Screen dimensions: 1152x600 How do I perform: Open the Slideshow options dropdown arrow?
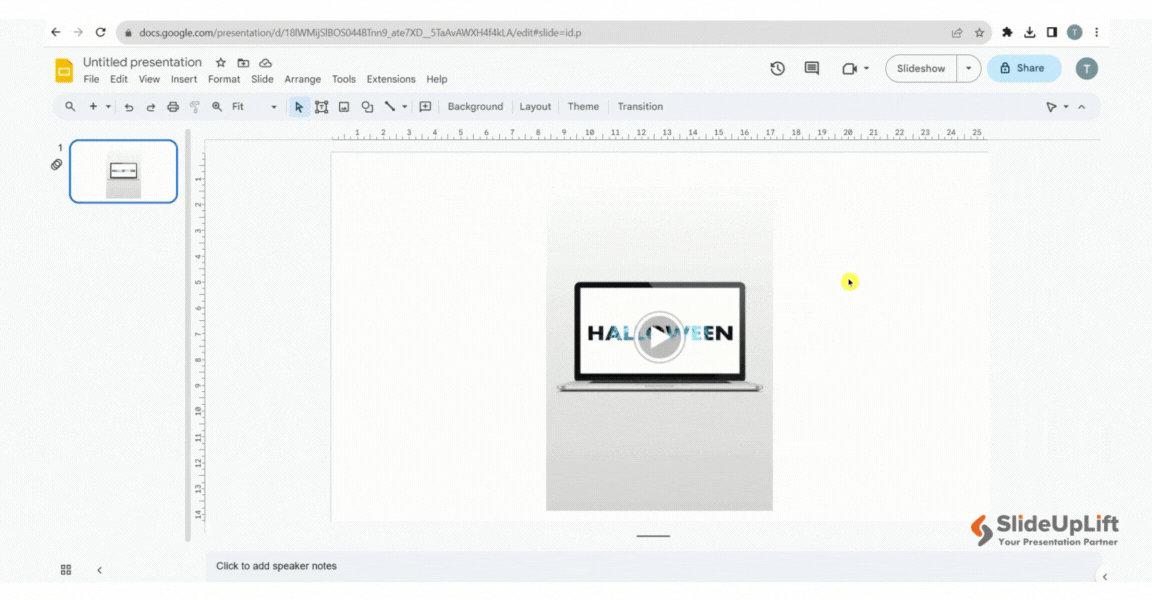point(967,68)
